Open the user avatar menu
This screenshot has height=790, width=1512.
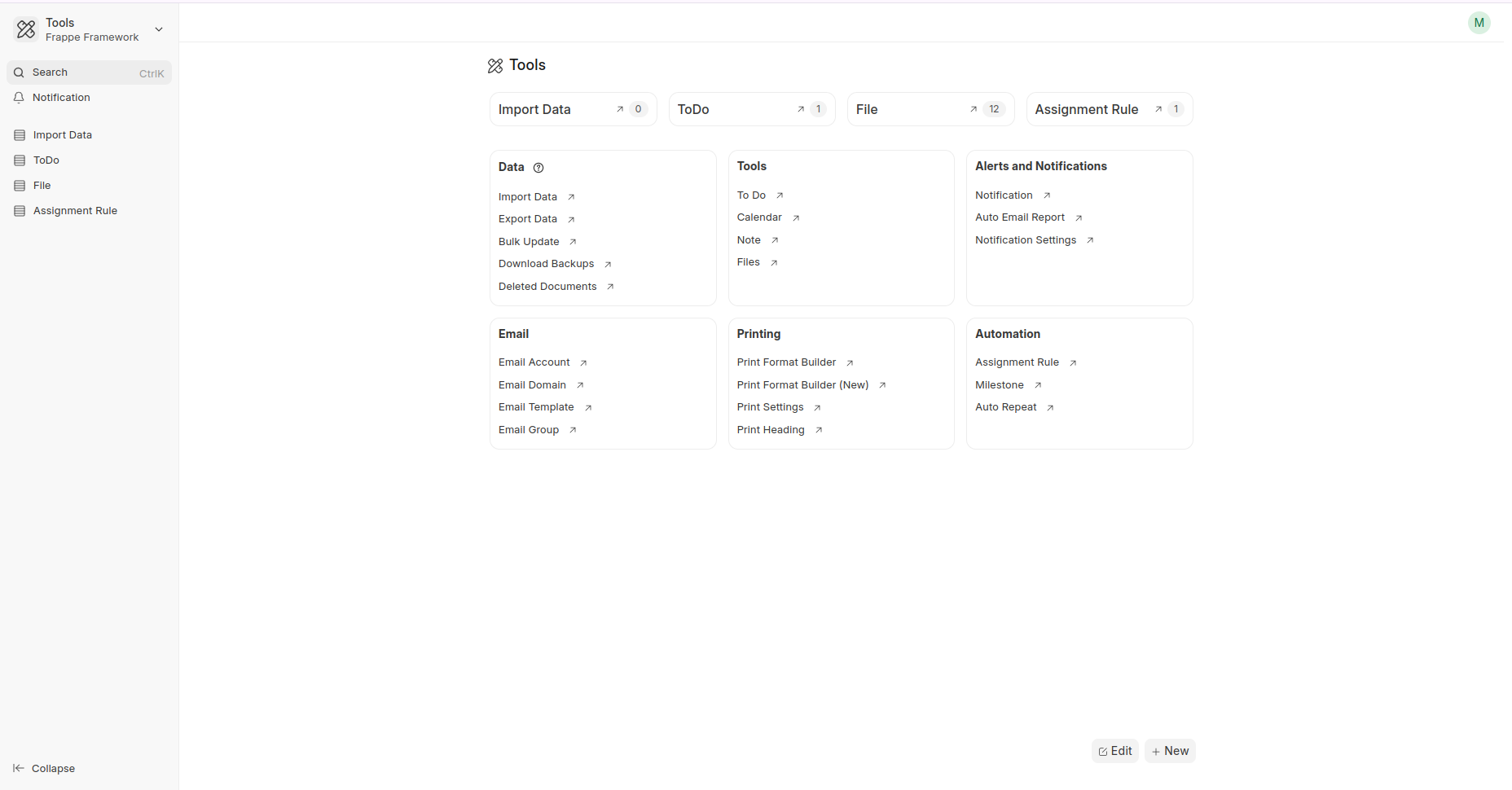click(x=1479, y=23)
